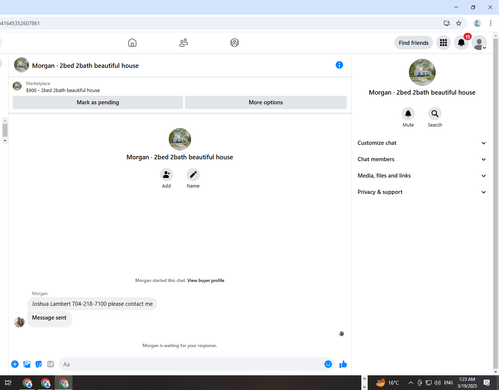
Task: Click the browser address bar URL
Action: [20, 23]
